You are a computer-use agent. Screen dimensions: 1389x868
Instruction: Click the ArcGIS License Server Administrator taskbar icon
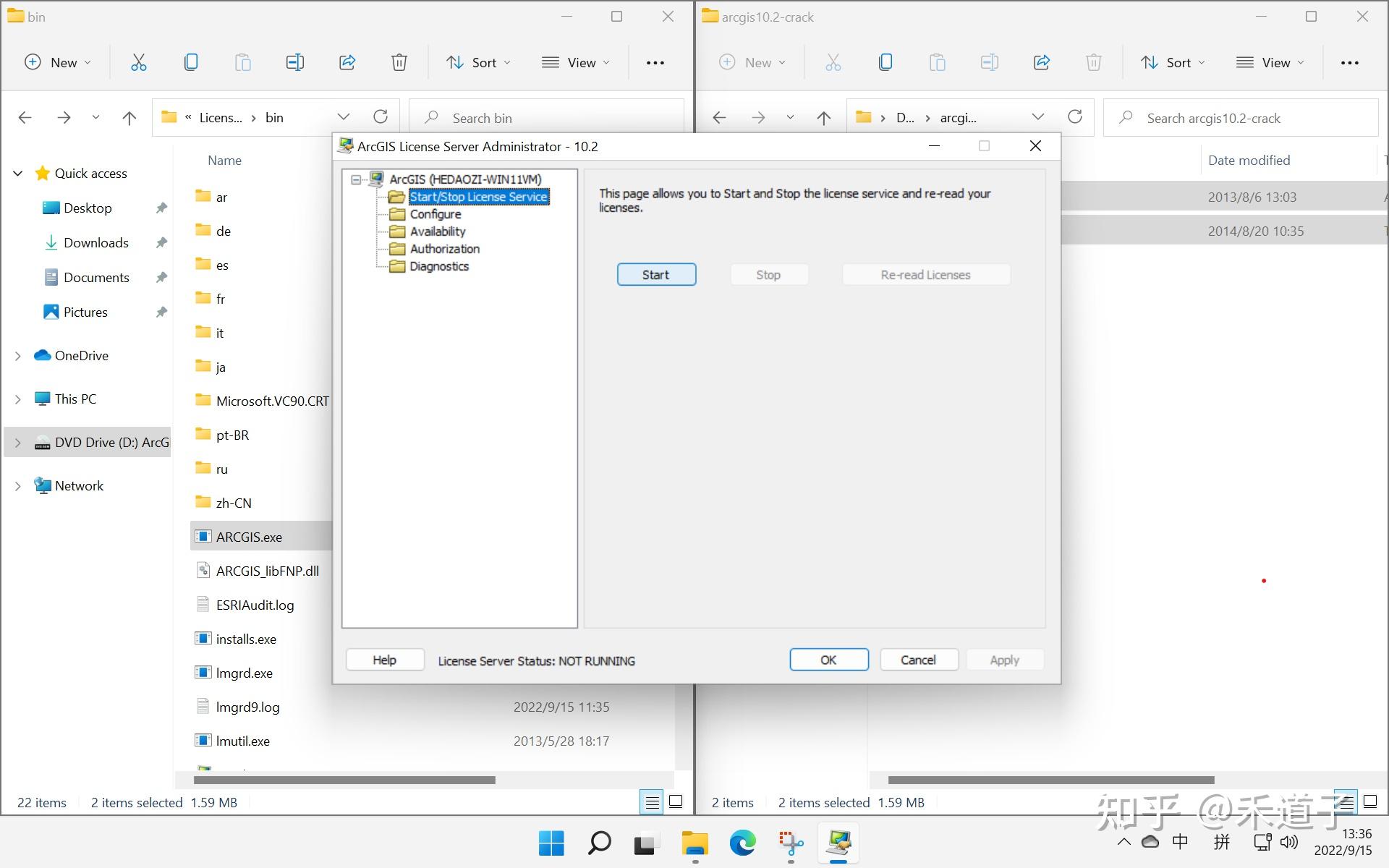click(838, 843)
